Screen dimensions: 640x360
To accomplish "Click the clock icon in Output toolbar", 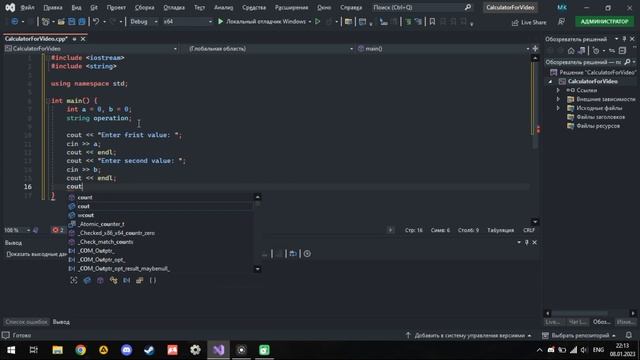I will tap(307, 254).
